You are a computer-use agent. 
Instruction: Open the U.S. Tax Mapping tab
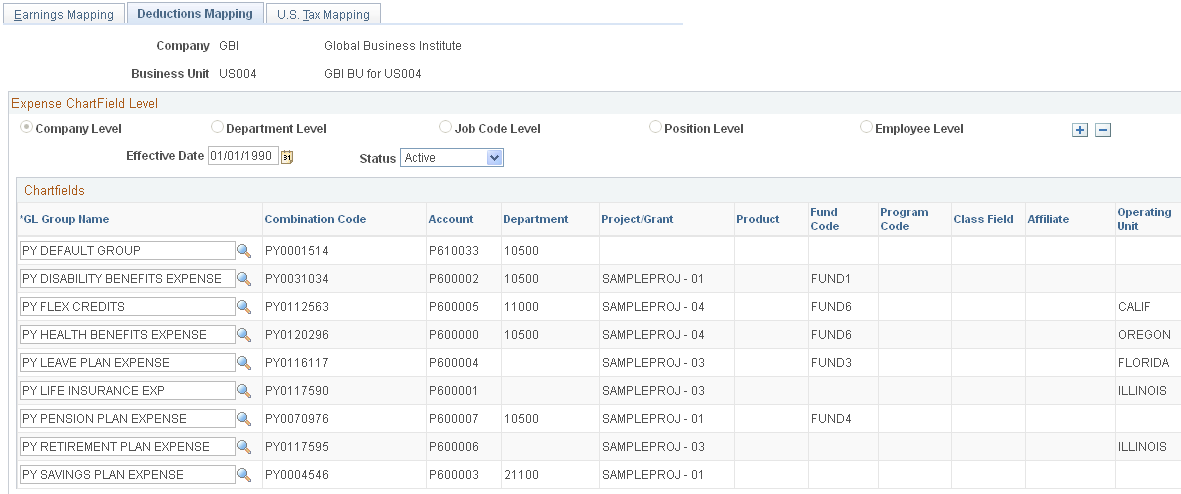click(x=323, y=14)
